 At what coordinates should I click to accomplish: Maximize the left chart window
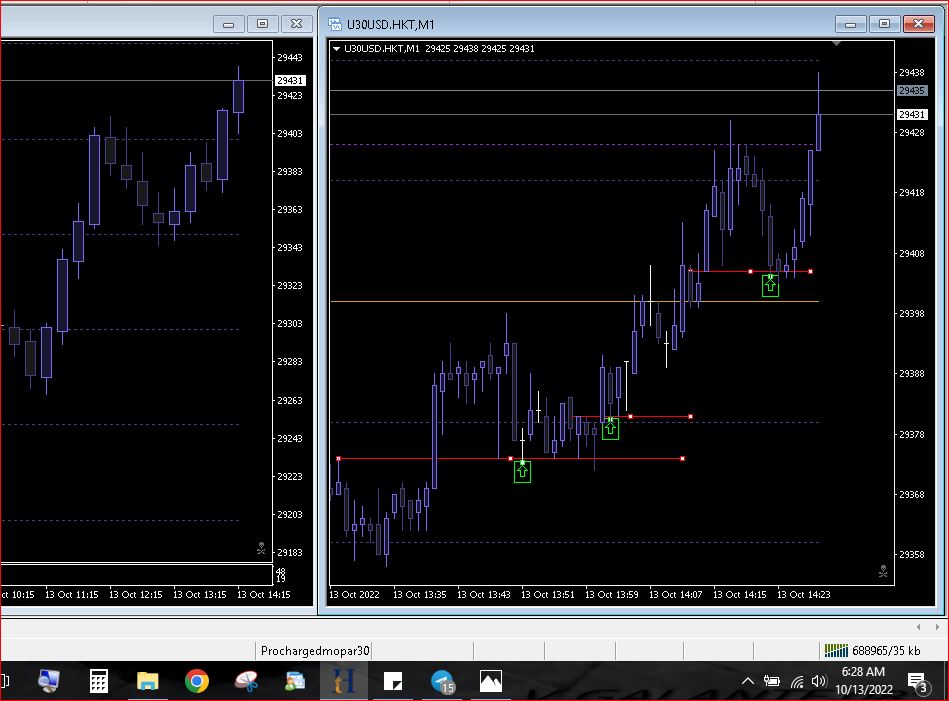point(262,24)
